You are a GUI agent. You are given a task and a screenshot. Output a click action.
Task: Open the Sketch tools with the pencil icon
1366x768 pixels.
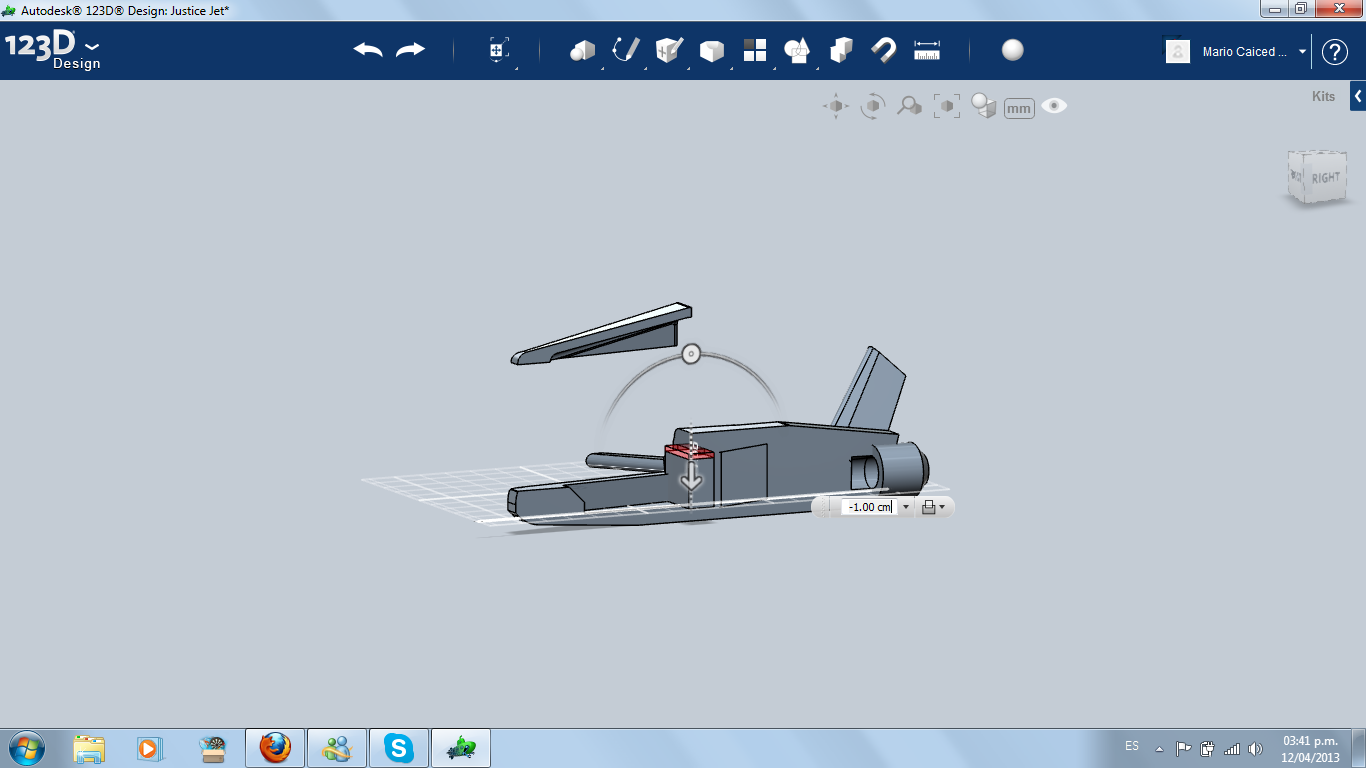[x=626, y=50]
